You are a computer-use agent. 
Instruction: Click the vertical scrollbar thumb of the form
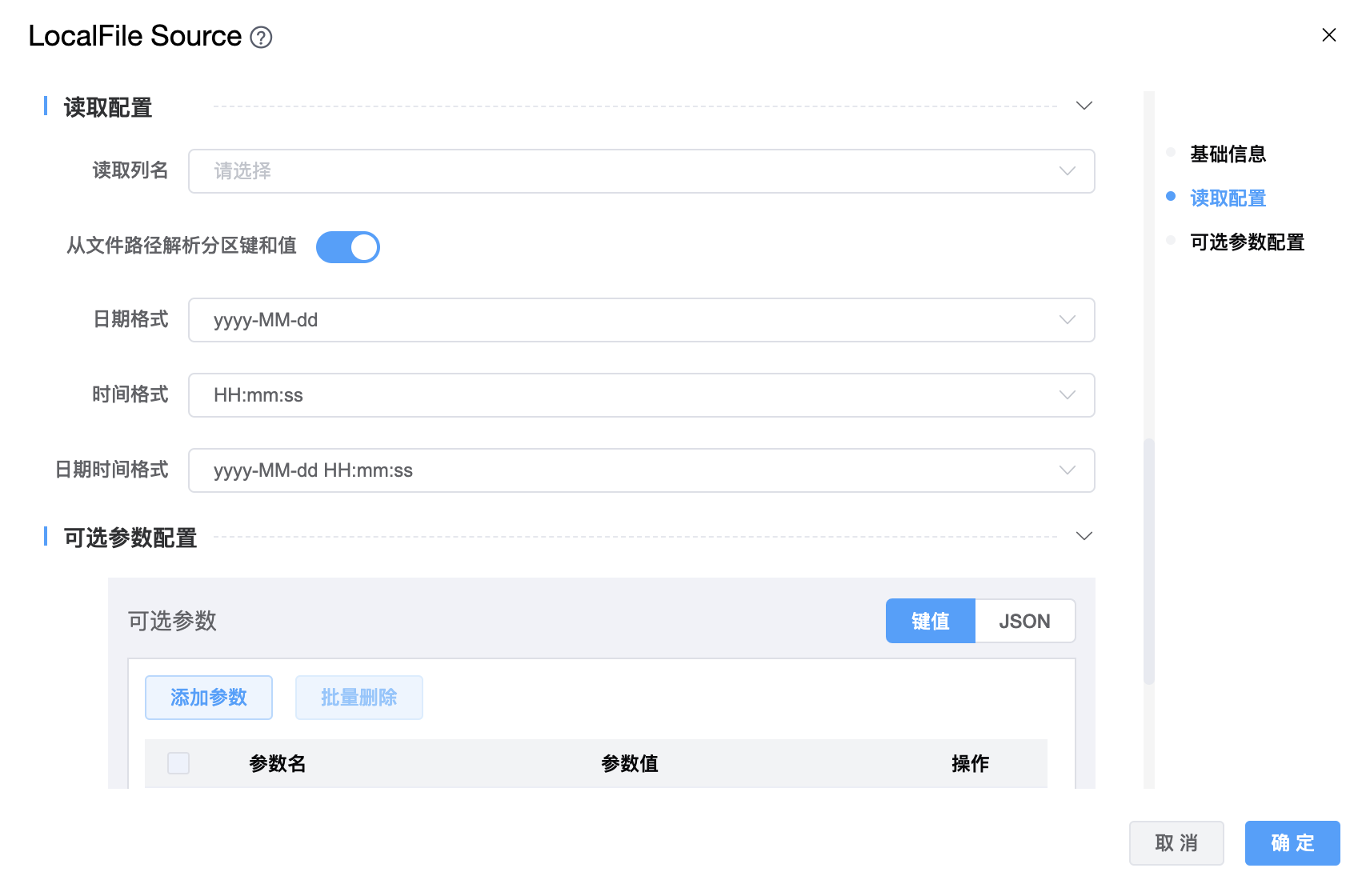click(1149, 560)
